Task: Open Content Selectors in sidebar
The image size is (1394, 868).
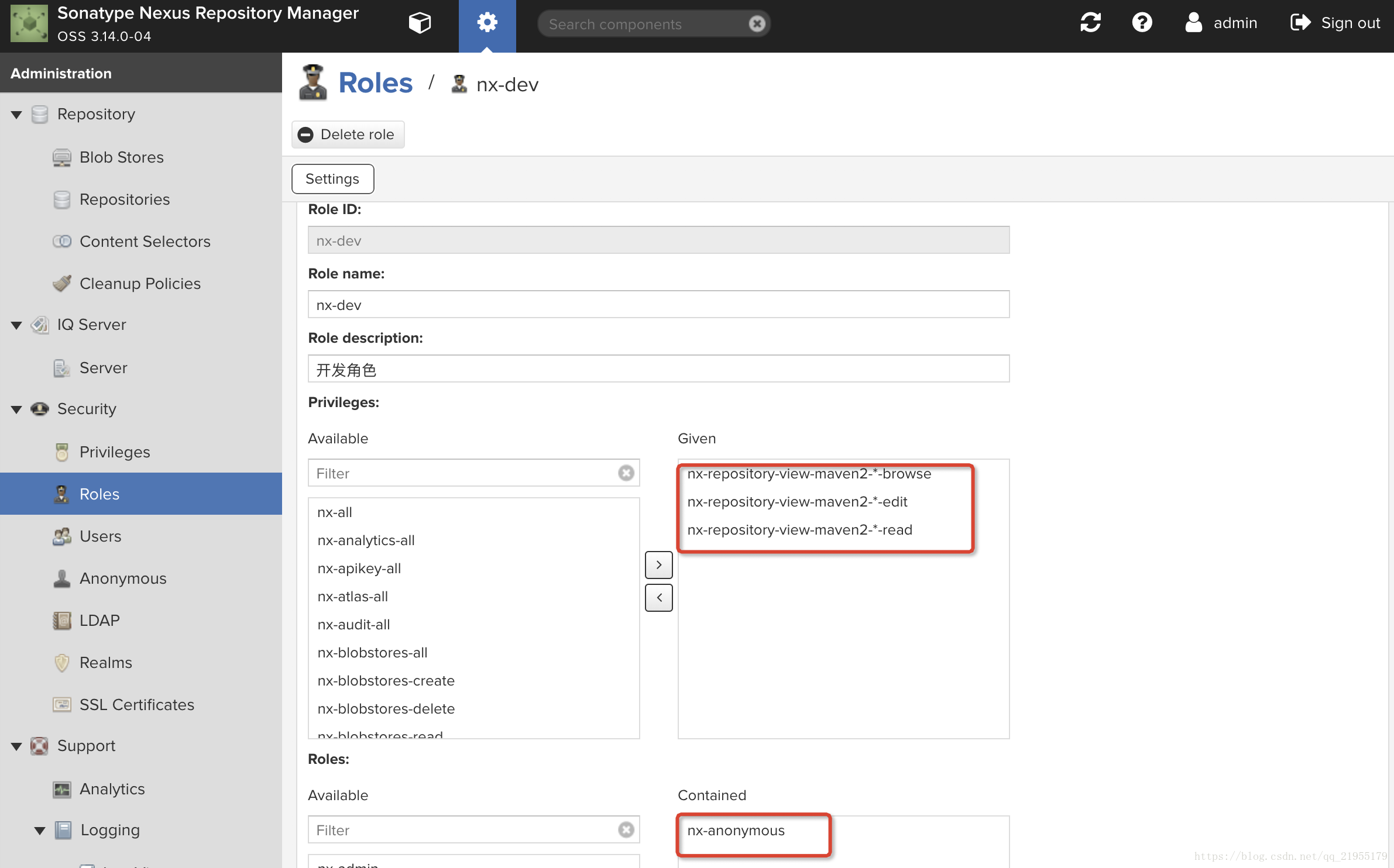Action: point(145,242)
